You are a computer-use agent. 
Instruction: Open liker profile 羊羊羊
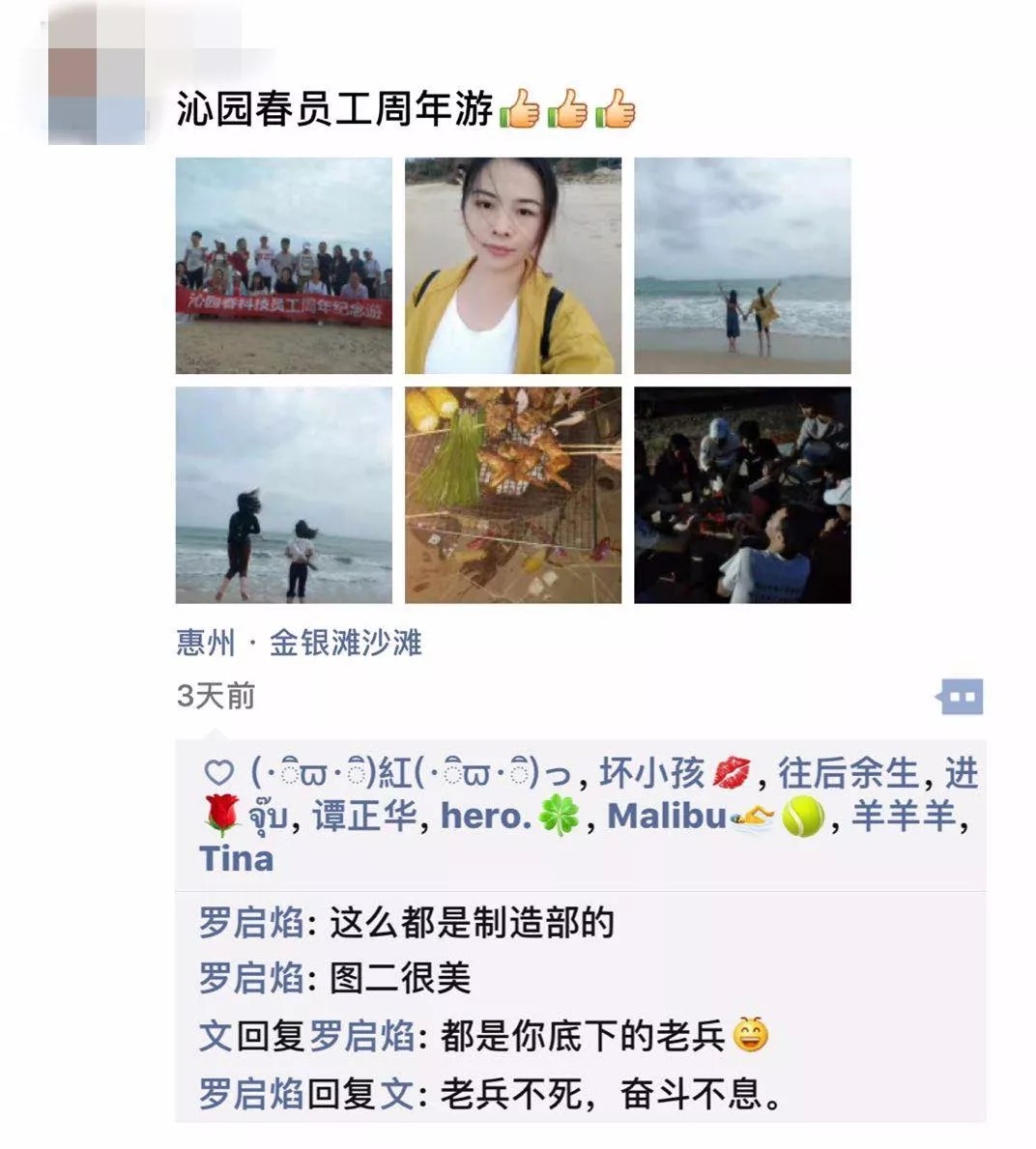pyautogui.click(x=904, y=816)
